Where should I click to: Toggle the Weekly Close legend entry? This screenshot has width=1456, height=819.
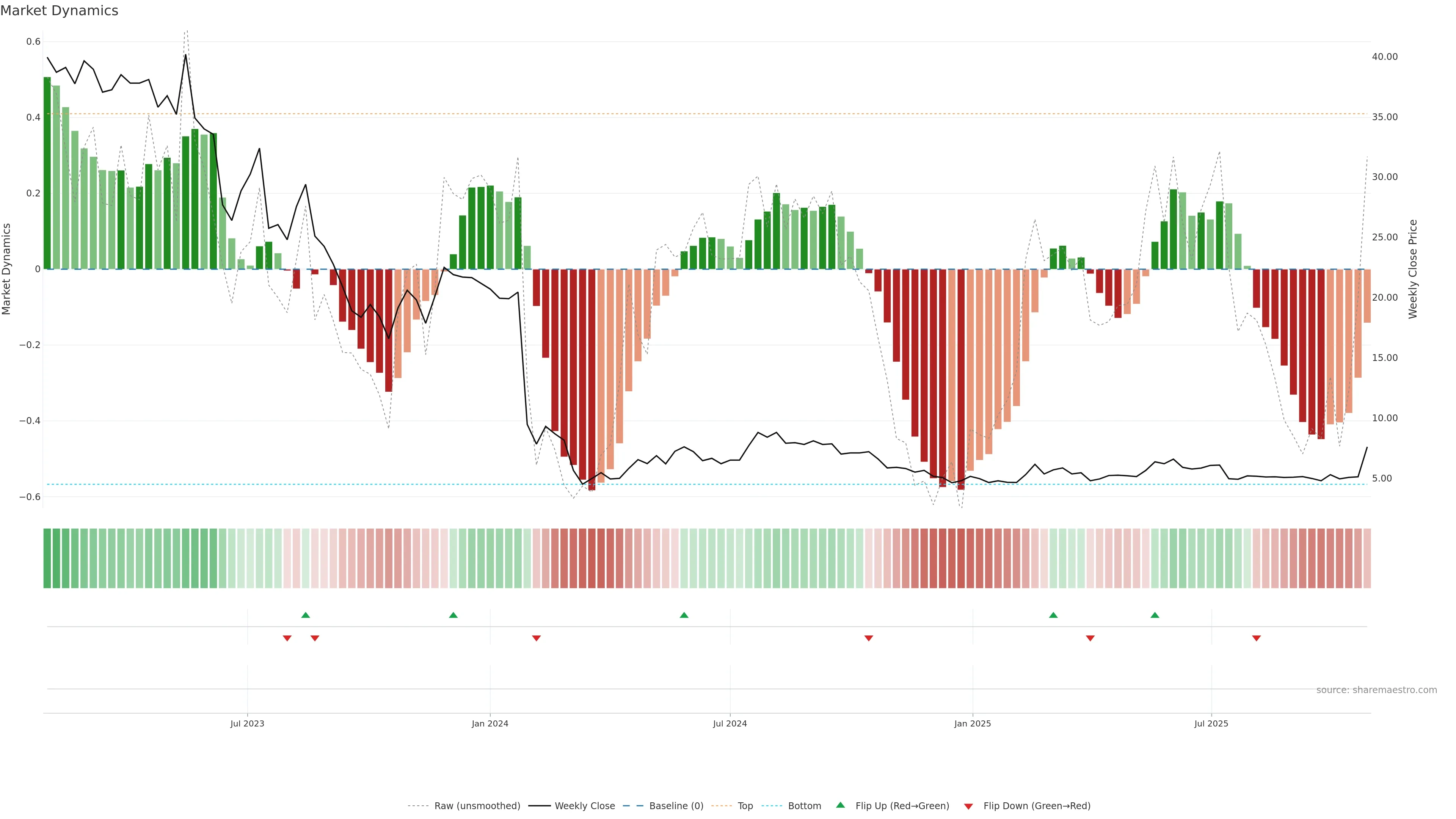click(x=584, y=806)
